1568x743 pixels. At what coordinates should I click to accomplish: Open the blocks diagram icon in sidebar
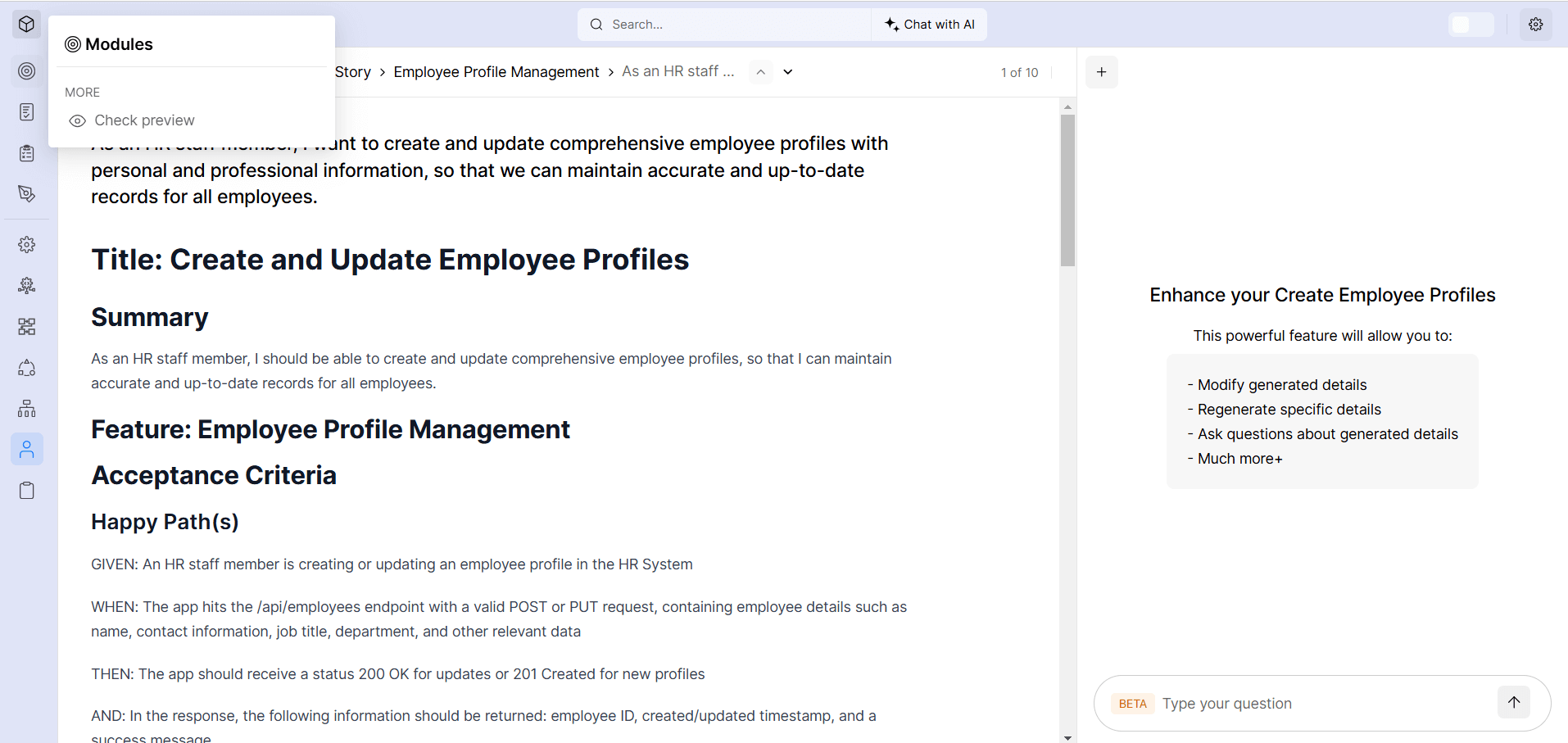click(26, 326)
